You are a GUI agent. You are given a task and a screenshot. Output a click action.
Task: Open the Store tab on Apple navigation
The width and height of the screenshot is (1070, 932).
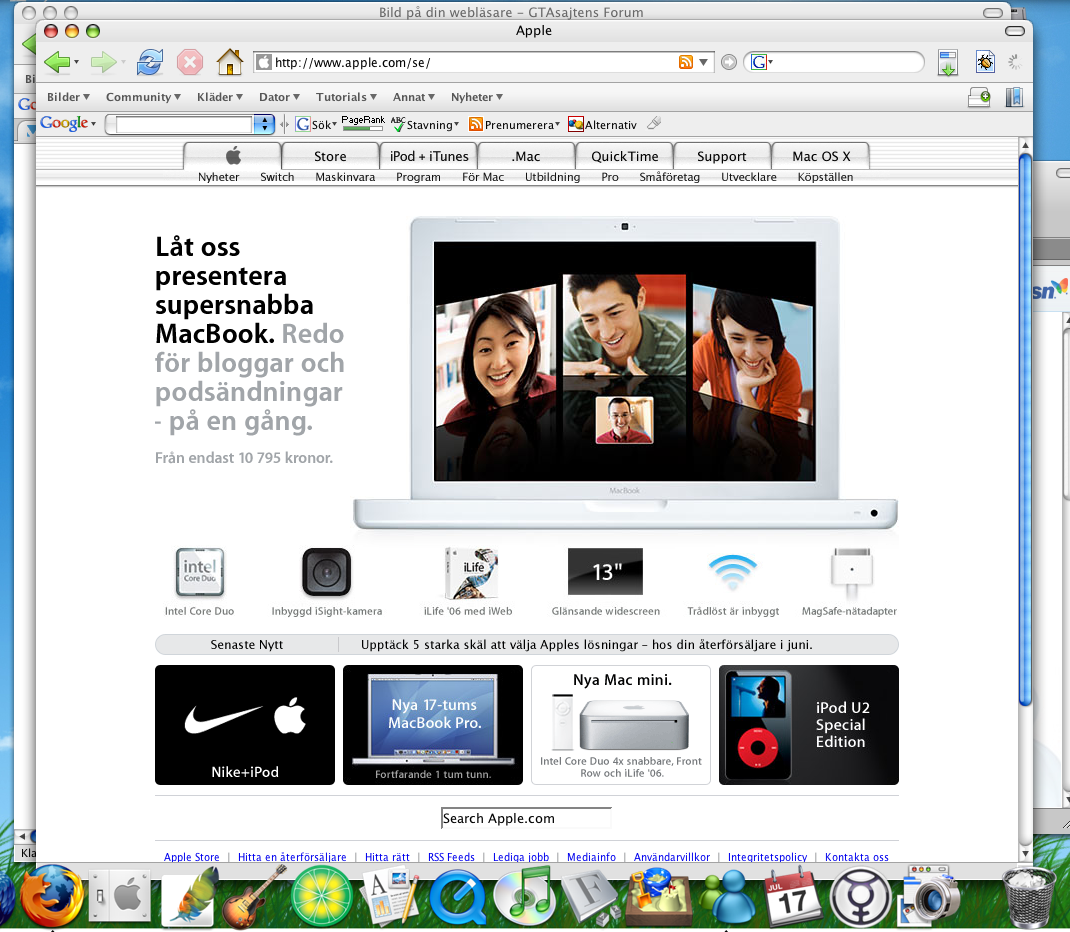pyautogui.click(x=330, y=156)
